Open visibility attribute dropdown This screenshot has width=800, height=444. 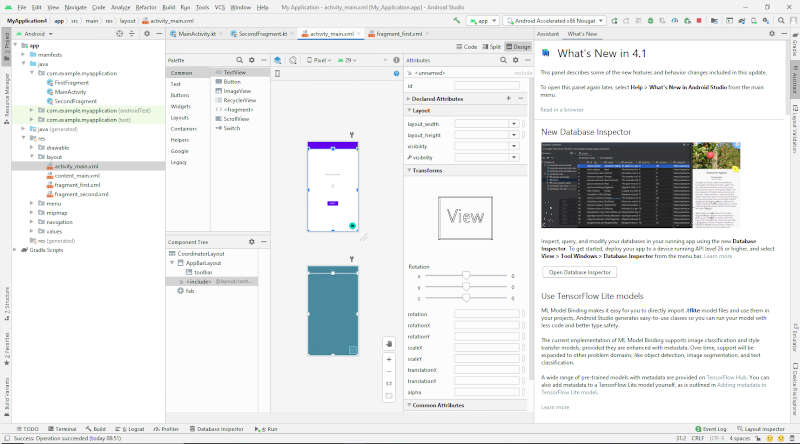(x=514, y=146)
